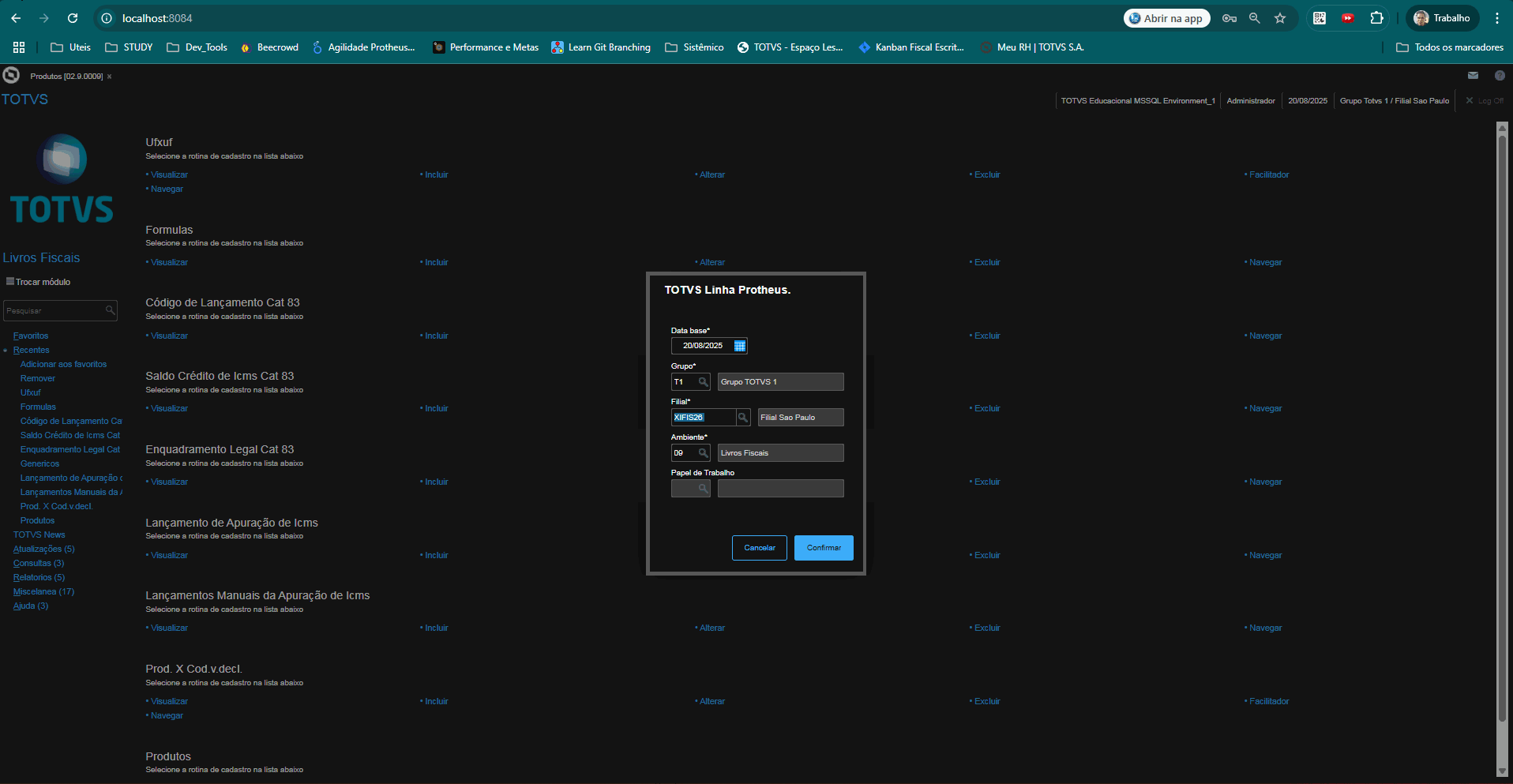Expand Ajuda (3) in the sidebar
The height and width of the screenshot is (784, 1513).
tap(31, 606)
